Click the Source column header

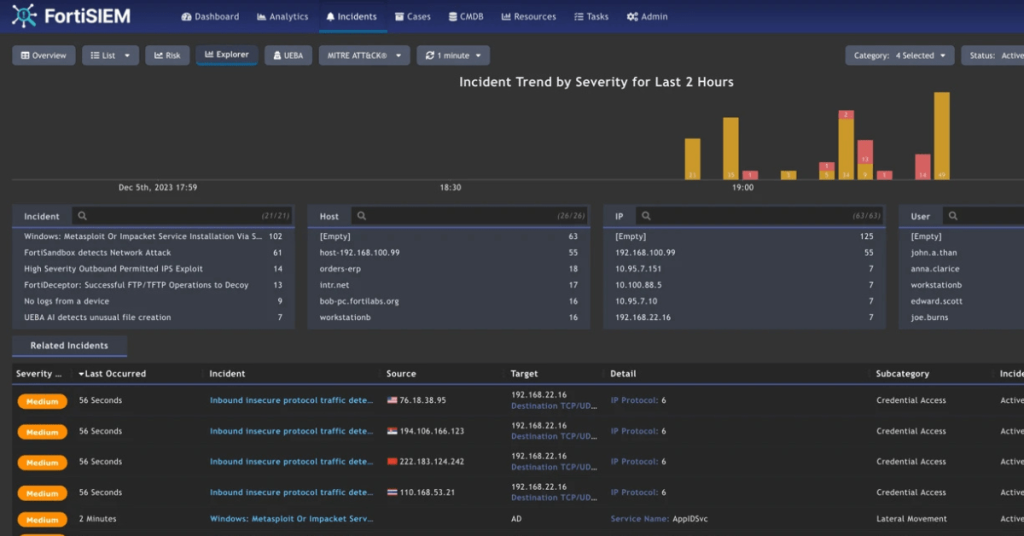click(401, 373)
